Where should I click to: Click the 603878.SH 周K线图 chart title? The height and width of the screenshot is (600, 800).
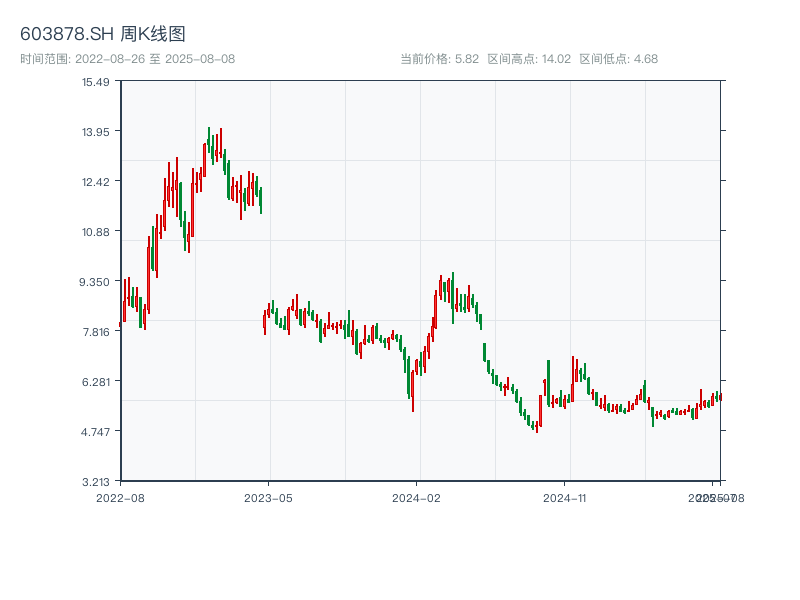[103, 35]
